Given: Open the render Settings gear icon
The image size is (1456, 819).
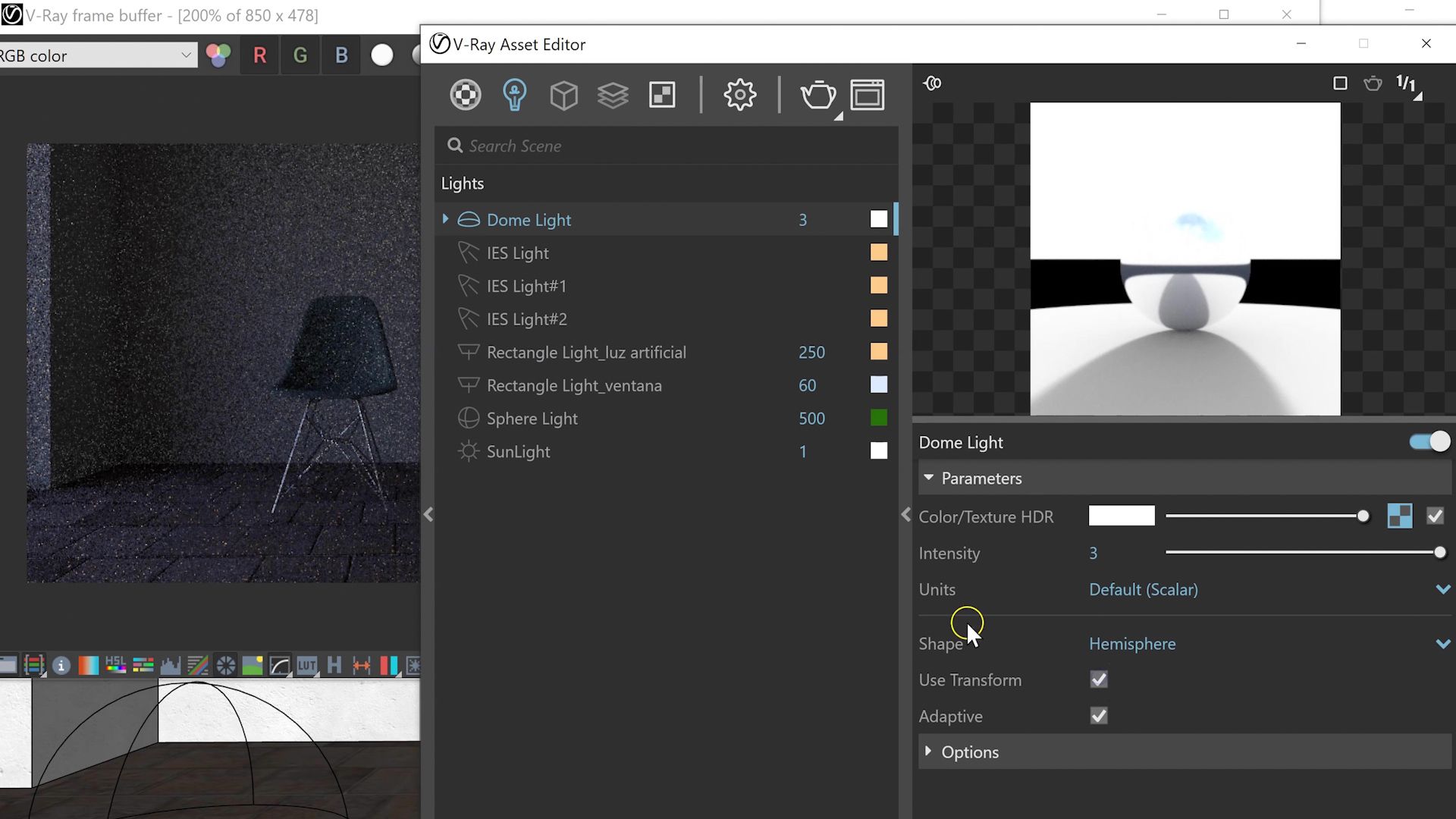Looking at the screenshot, I should (739, 95).
